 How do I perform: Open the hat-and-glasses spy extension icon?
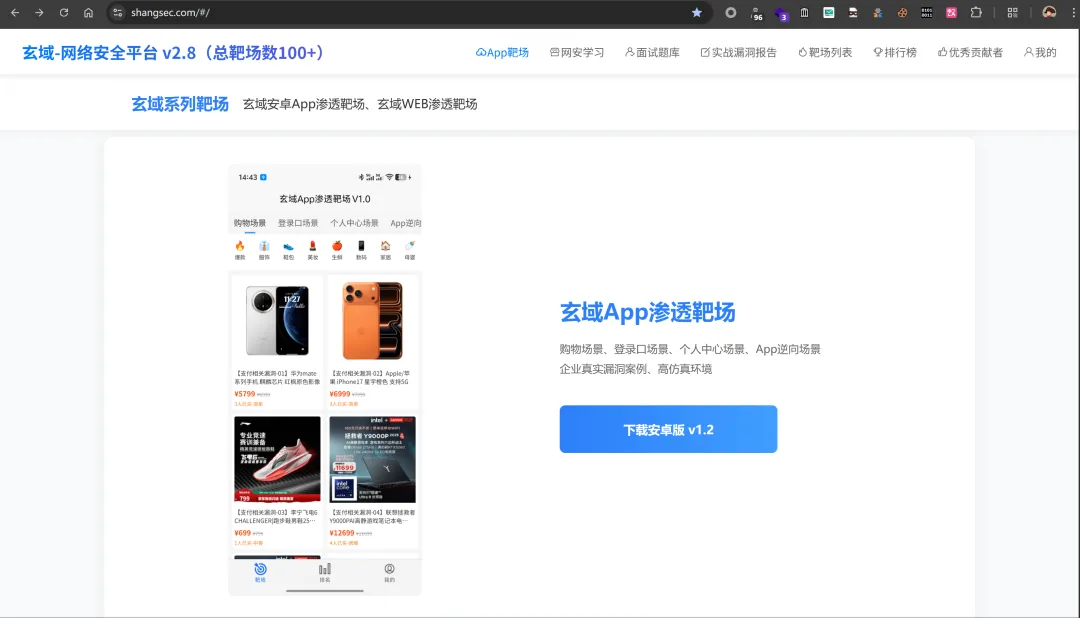[853, 12]
